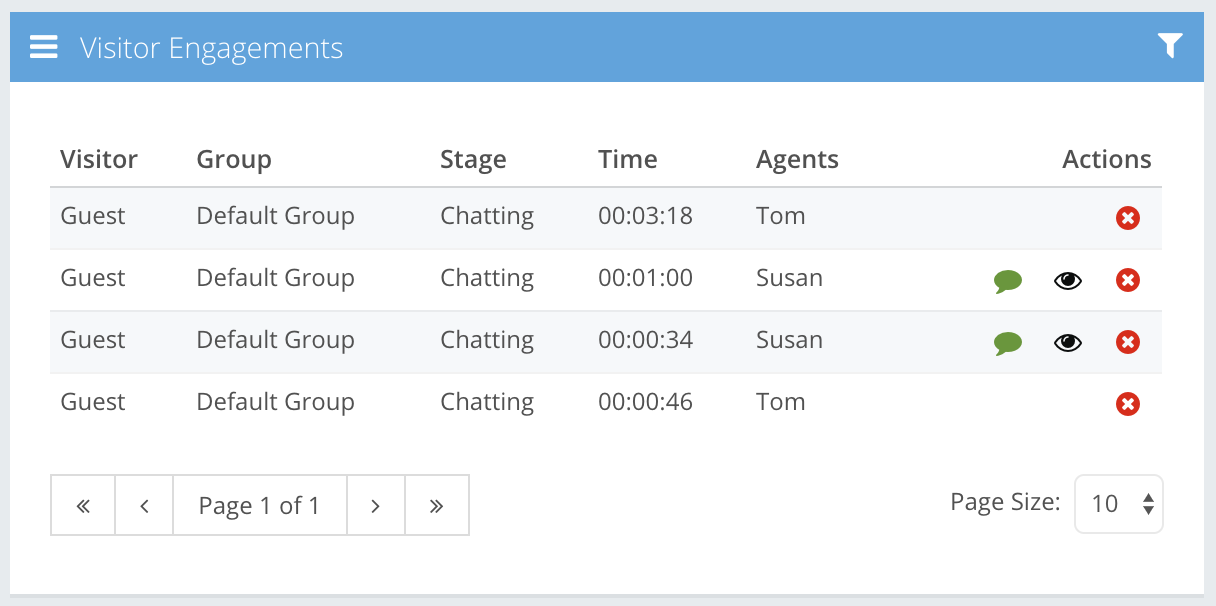The height and width of the screenshot is (606, 1216).
Task: Open the hamburger menu in header
Action: 43,47
